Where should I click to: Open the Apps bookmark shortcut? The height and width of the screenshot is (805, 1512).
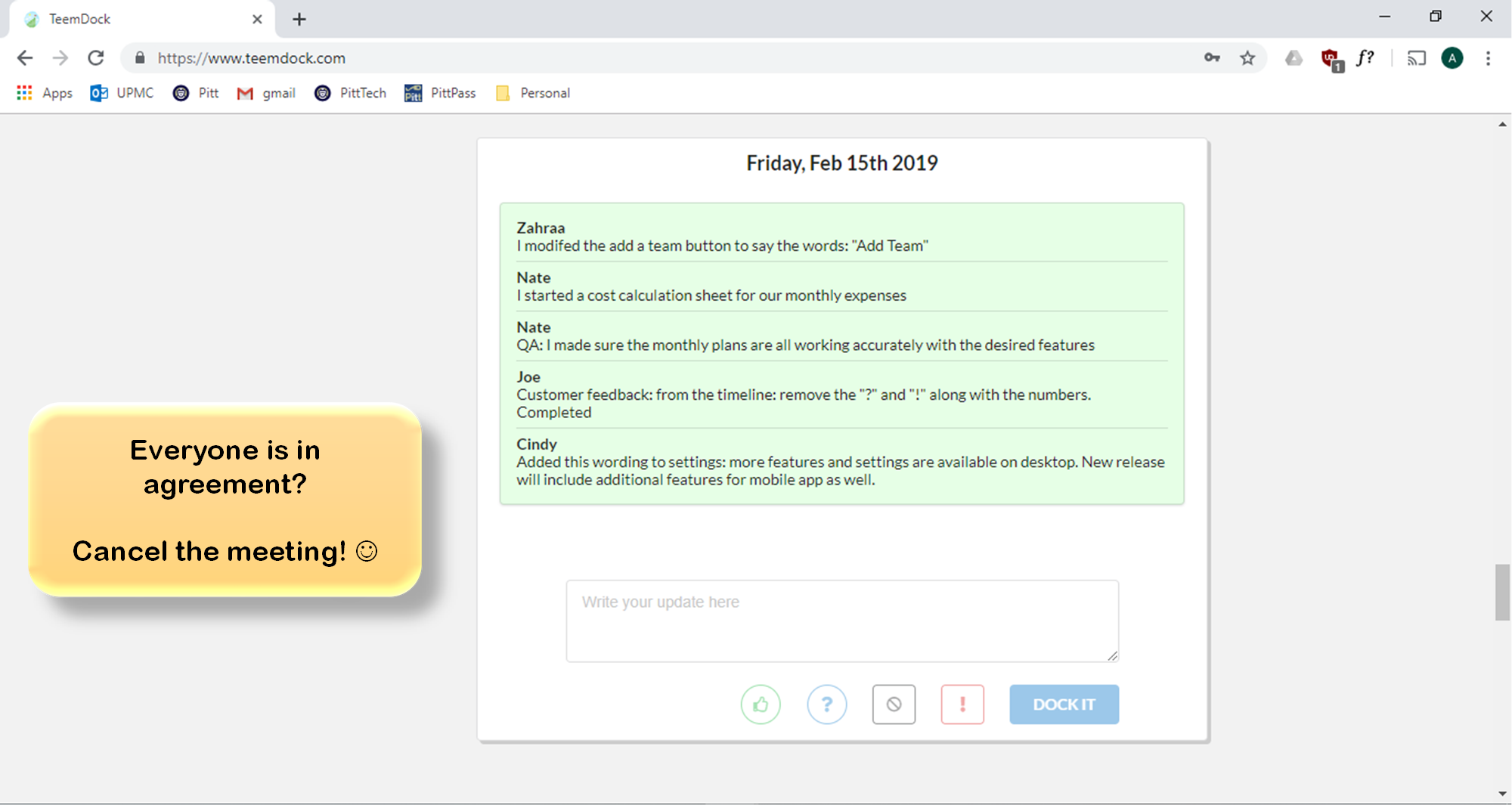(45, 93)
